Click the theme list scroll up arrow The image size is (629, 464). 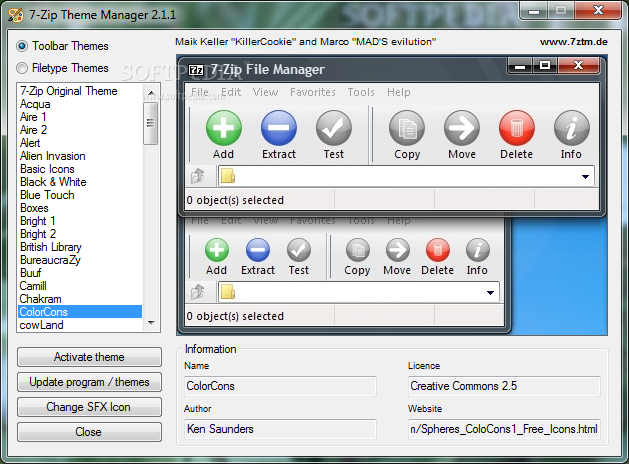tap(151, 93)
